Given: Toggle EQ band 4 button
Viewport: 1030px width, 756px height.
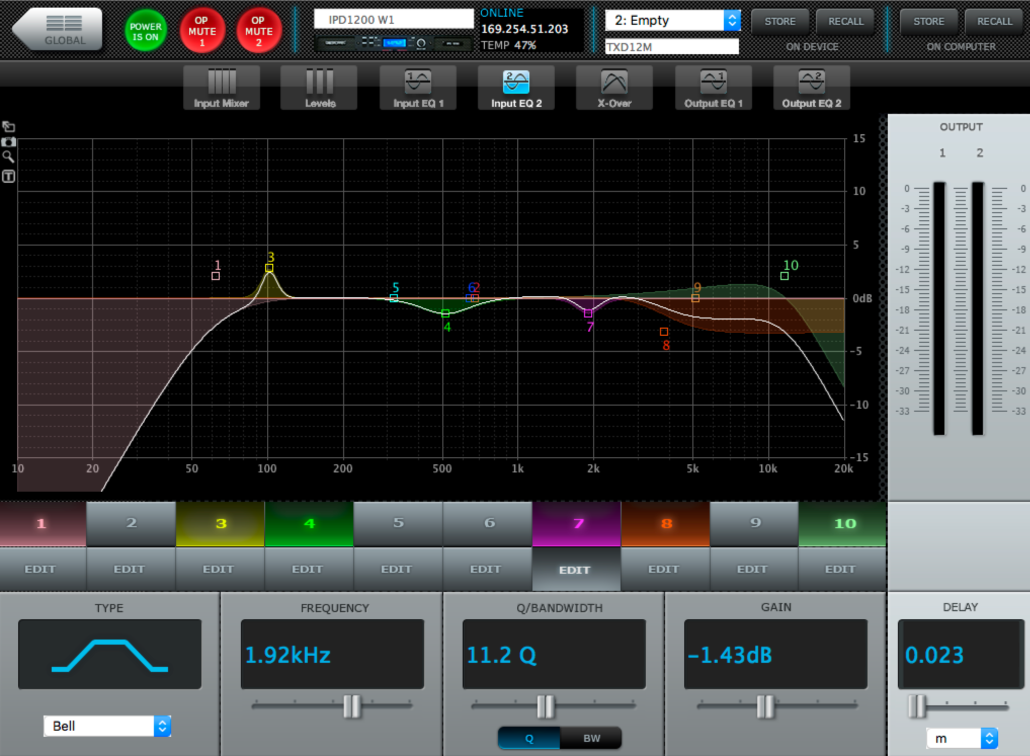Looking at the screenshot, I should click(x=309, y=523).
